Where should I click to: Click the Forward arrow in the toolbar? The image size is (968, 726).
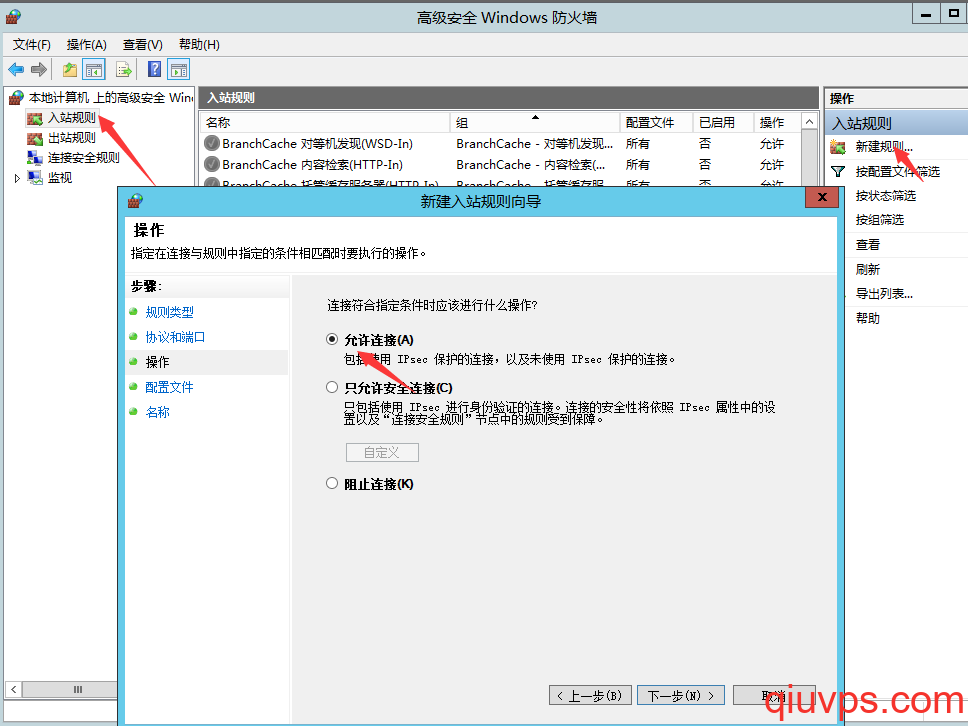click(38, 69)
